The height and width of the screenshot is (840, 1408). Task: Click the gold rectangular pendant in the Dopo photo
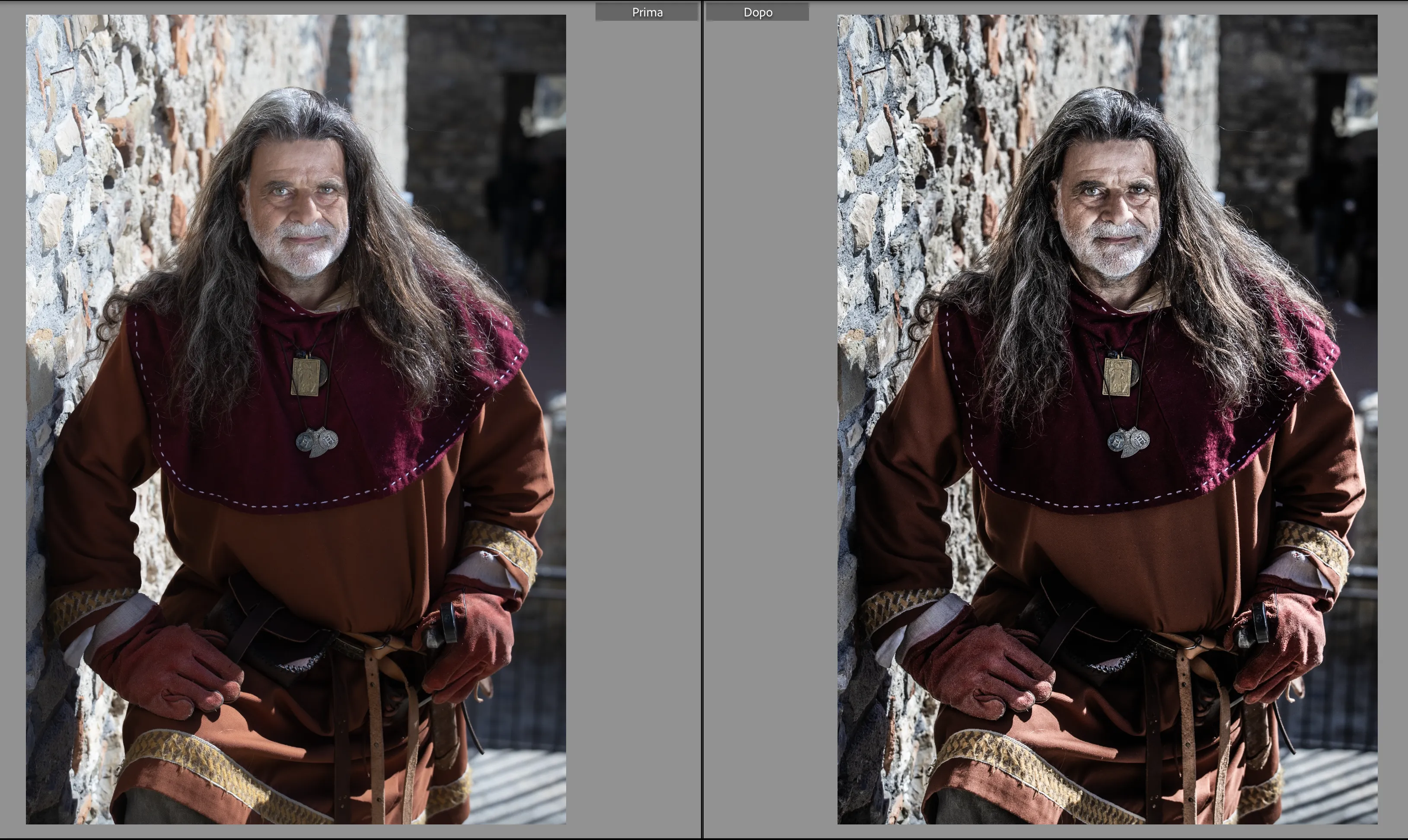(x=1117, y=376)
